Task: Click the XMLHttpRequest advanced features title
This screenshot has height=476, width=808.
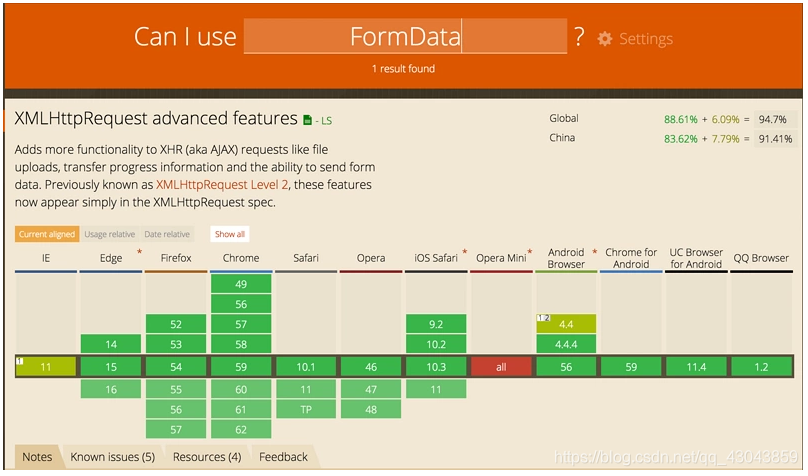Action: pyautogui.click(x=156, y=118)
